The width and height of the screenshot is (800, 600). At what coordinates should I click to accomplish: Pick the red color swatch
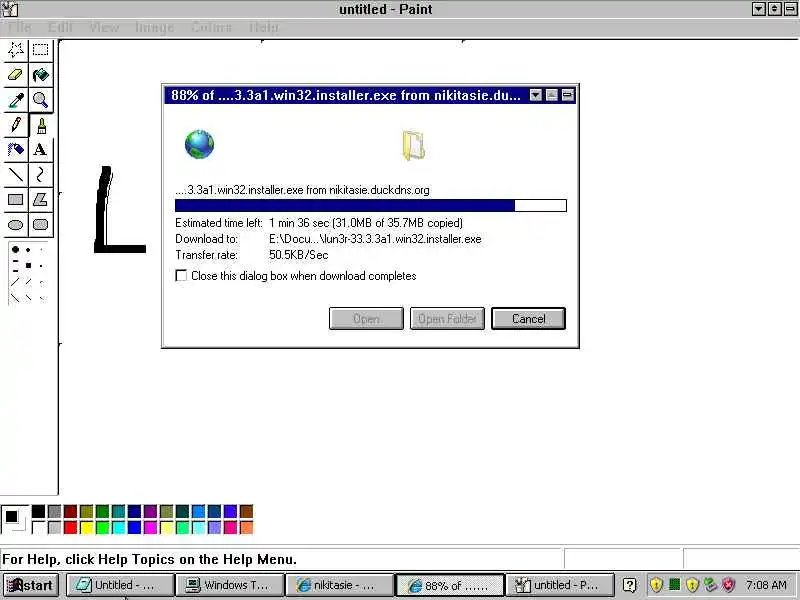[x=70, y=527]
